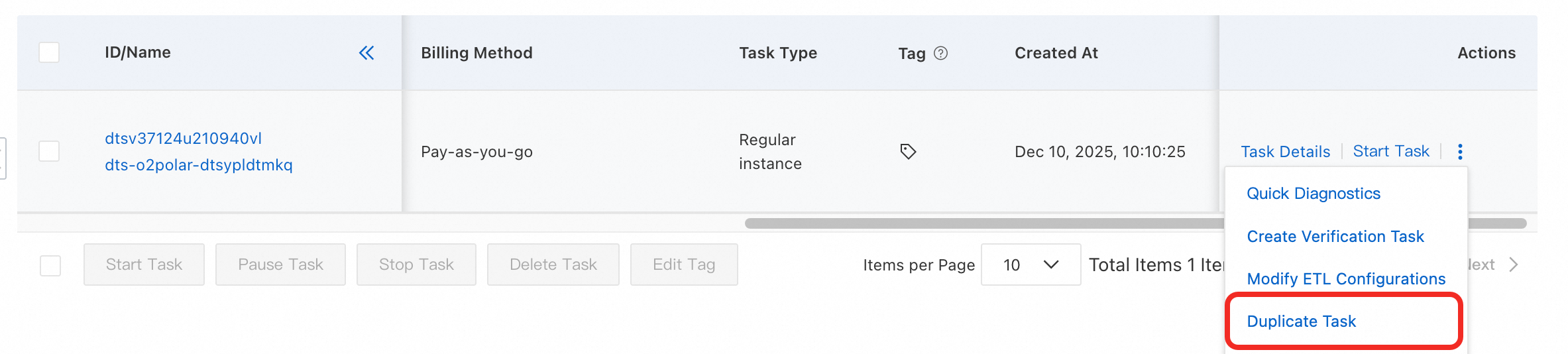Viewport: 1568px width, 354px height.
Task: Choose Create Verification Task menu item
Action: click(1335, 237)
